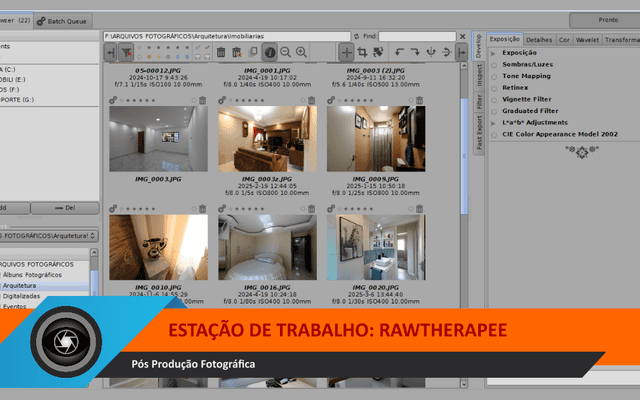Flip horizontally using the toolbar icon
This screenshot has width=640, height=400.
(x=431, y=52)
